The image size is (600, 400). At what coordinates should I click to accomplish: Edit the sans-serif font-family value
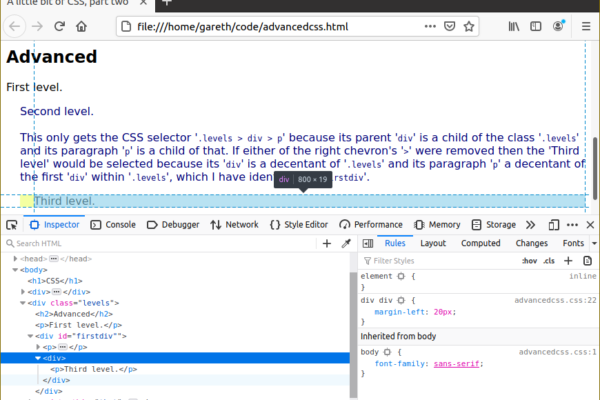(x=456, y=364)
